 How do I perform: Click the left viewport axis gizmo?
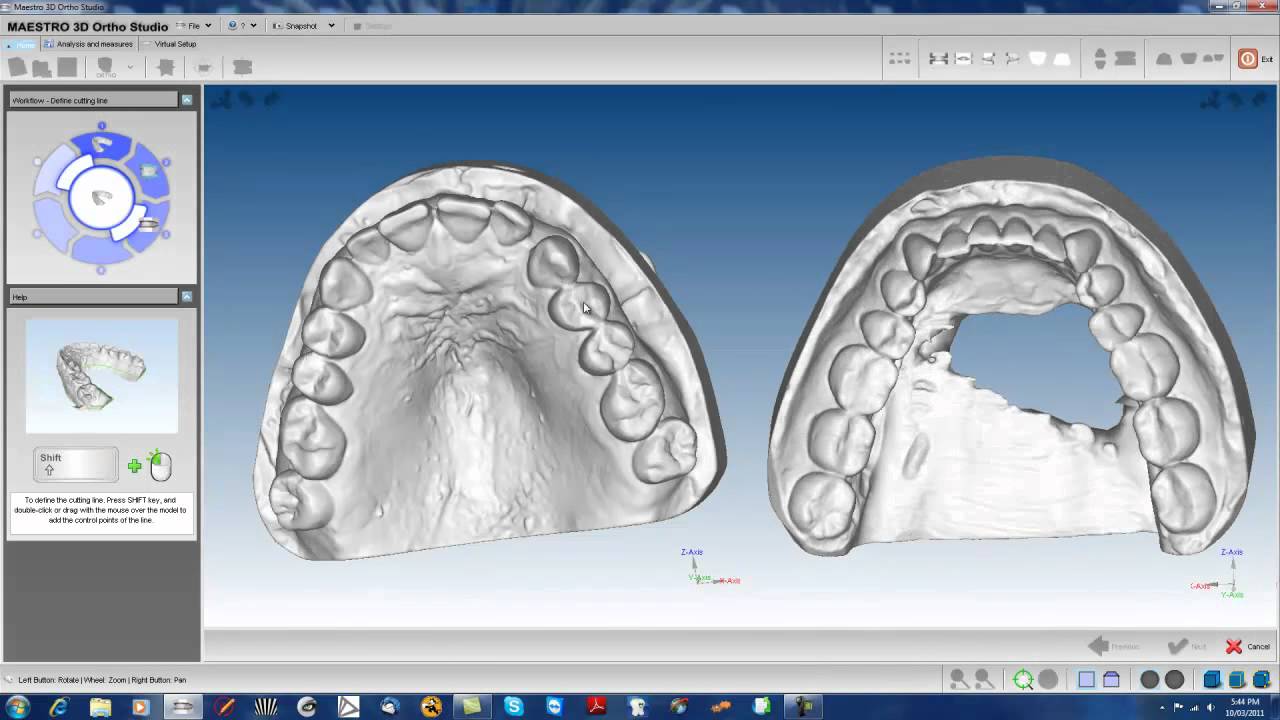coord(710,568)
